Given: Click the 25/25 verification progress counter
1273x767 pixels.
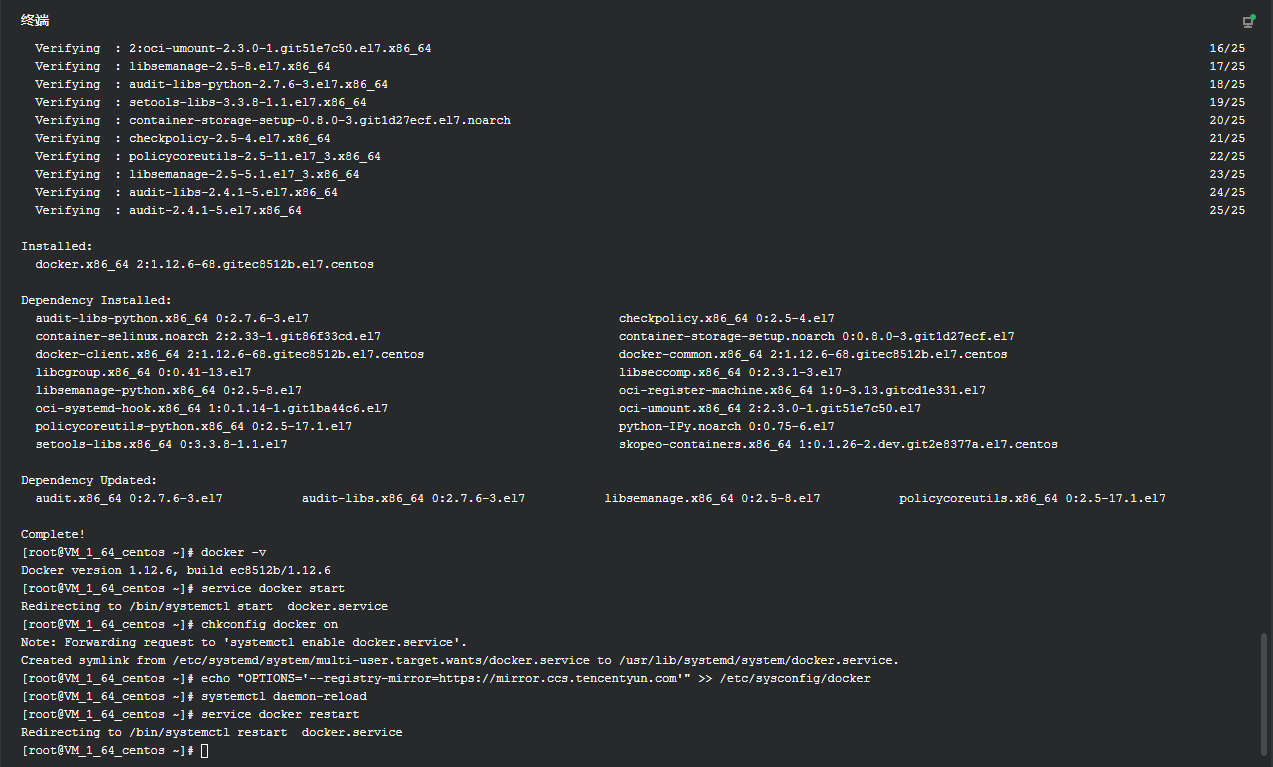Looking at the screenshot, I should point(1227,211).
